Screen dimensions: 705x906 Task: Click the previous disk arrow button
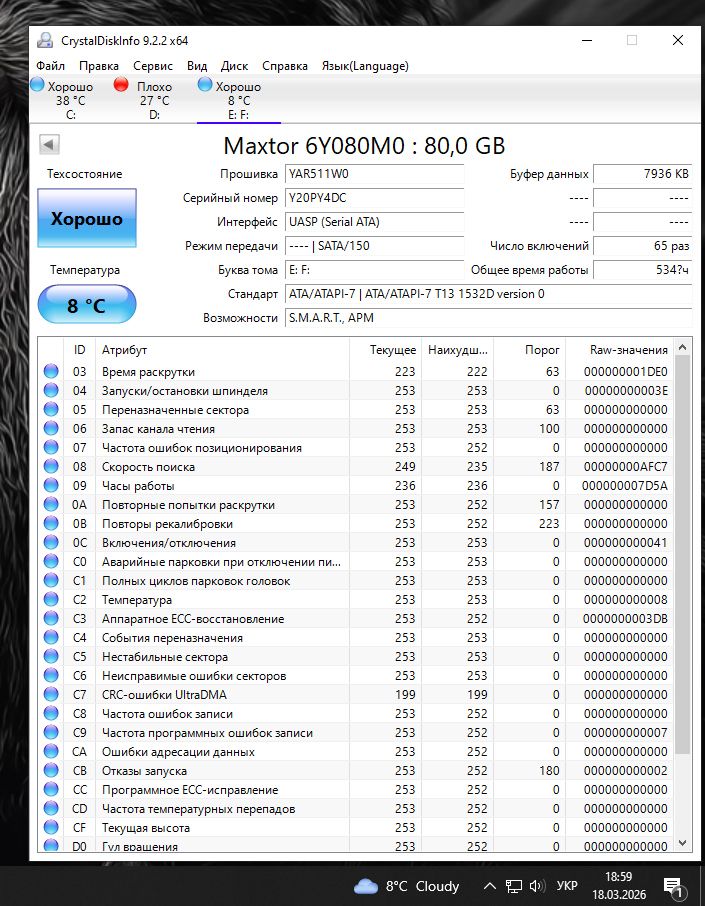coord(49,144)
